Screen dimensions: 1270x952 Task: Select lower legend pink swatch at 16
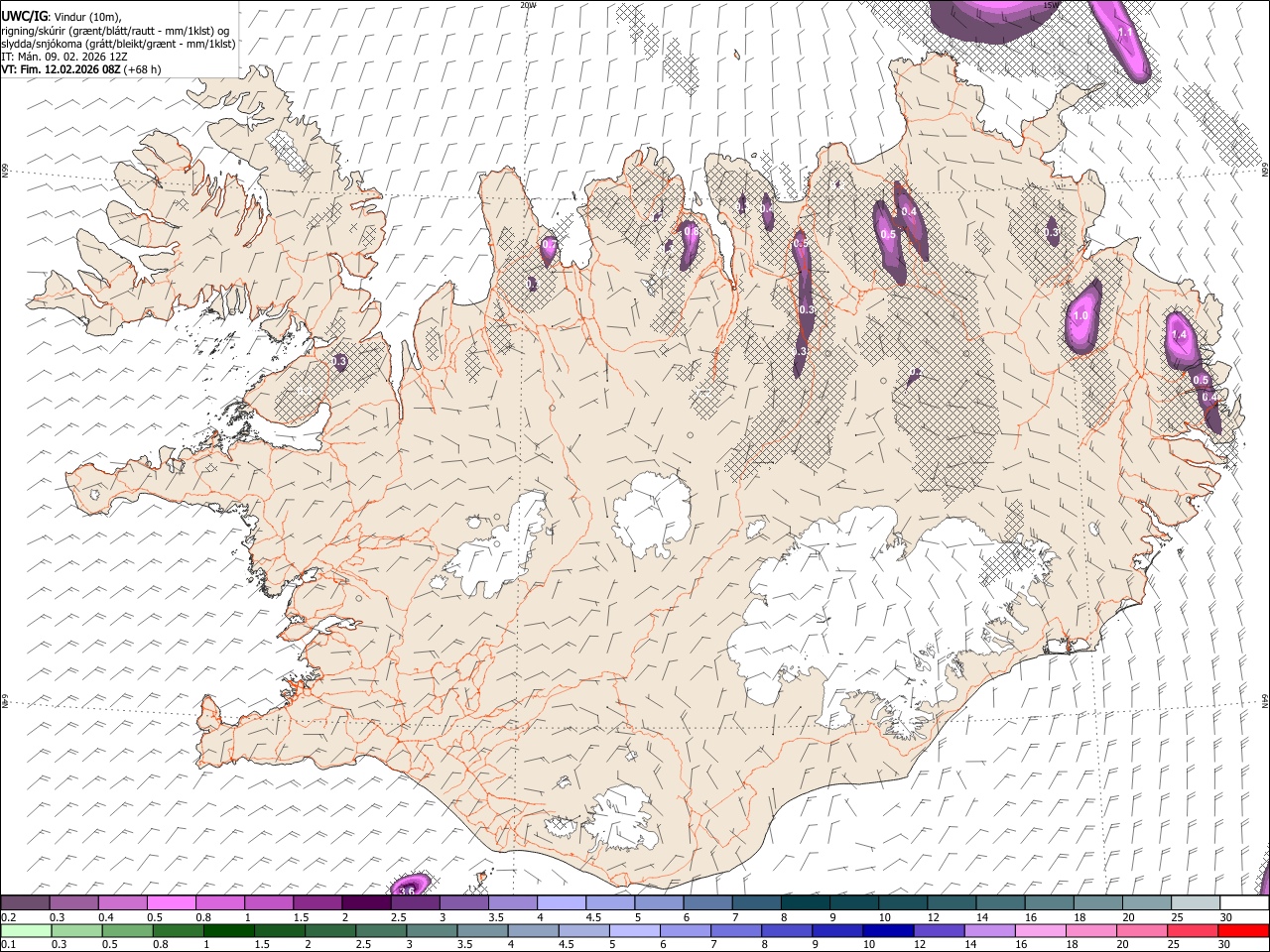(1041, 931)
